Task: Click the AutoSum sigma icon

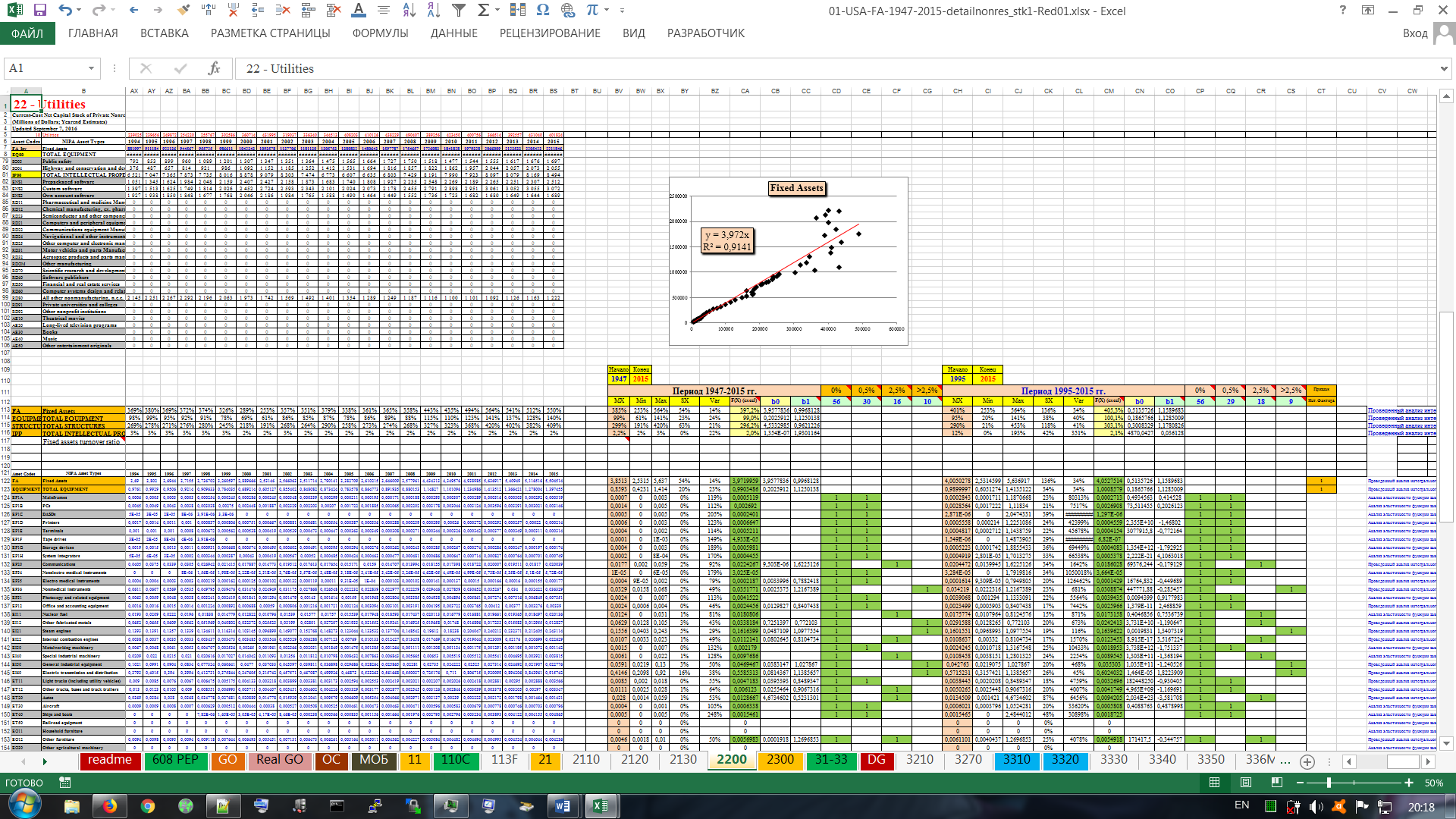Action: click(483, 11)
